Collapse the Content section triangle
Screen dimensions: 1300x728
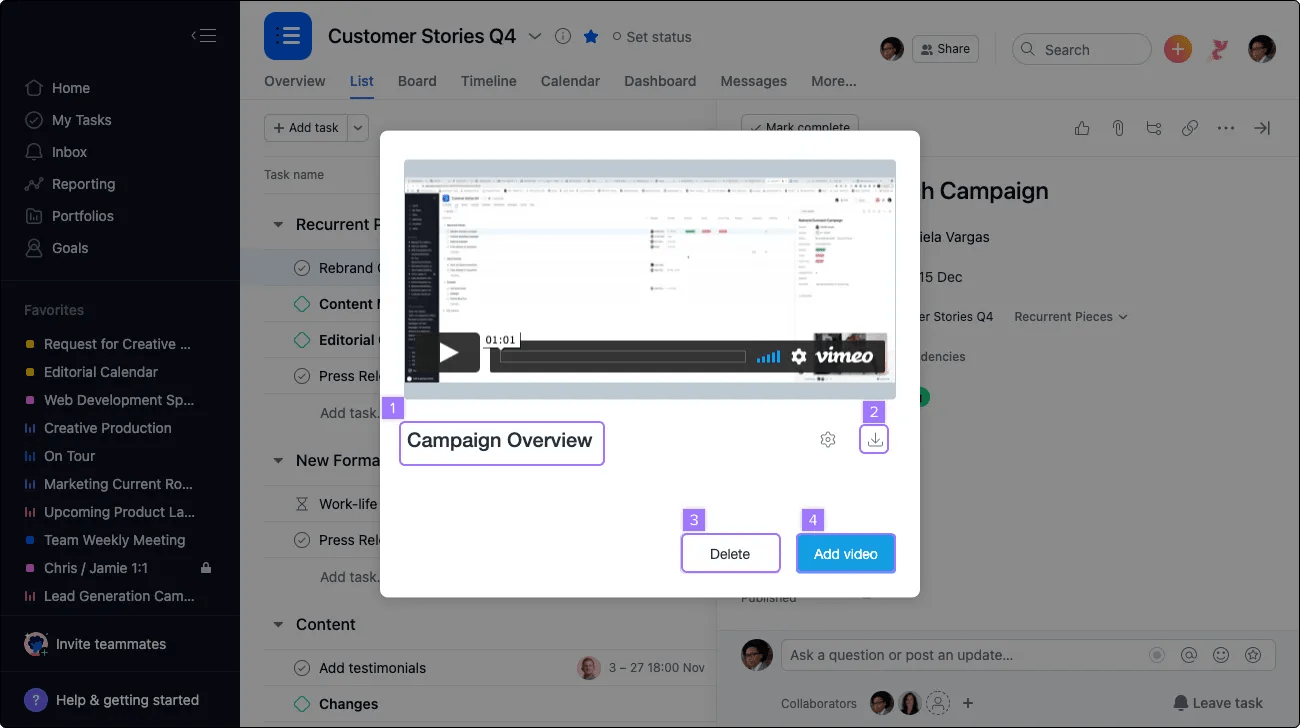279,624
